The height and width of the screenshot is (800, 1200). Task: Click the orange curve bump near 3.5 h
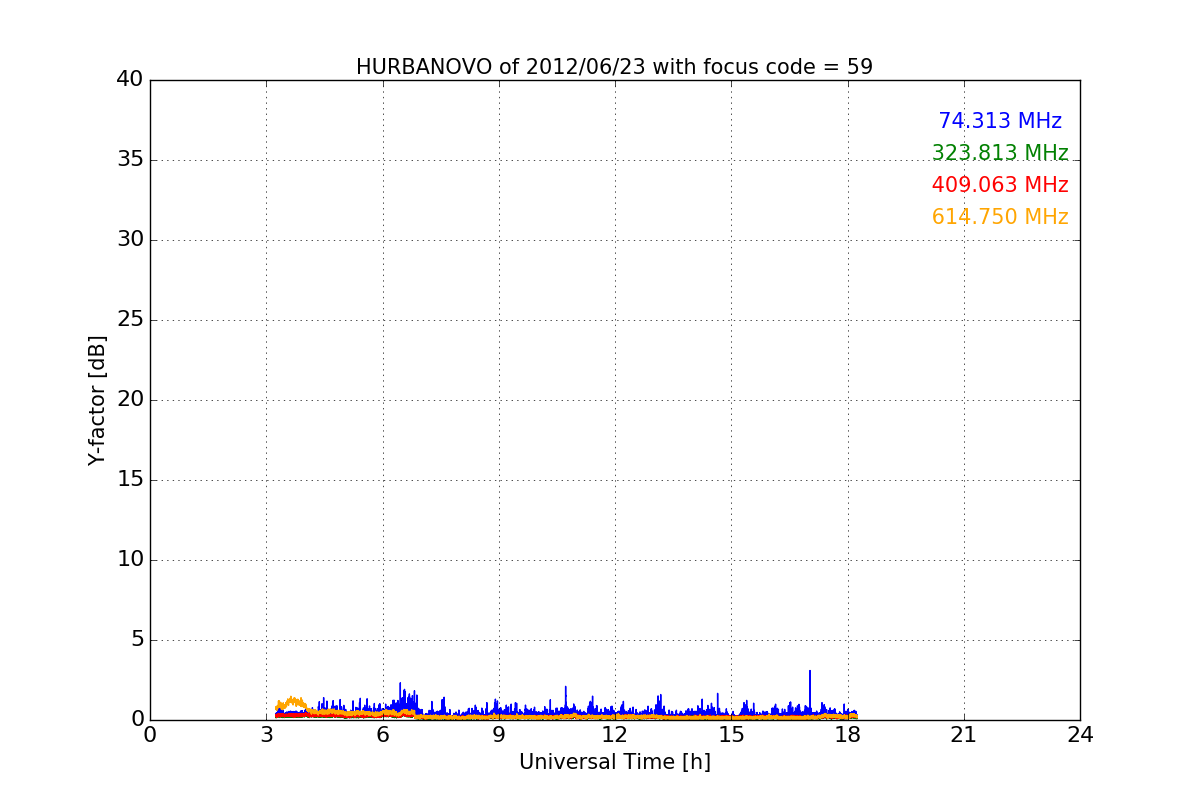click(x=293, y=702)
